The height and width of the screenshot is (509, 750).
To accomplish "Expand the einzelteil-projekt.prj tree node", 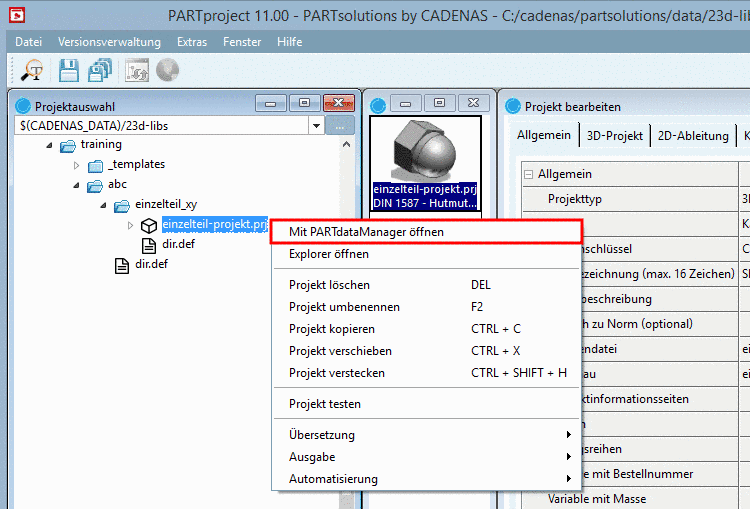I will point(130,225).
